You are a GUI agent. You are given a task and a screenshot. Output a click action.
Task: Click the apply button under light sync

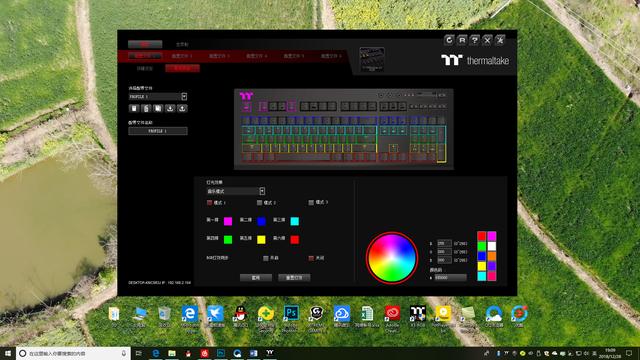coord(256,278)
